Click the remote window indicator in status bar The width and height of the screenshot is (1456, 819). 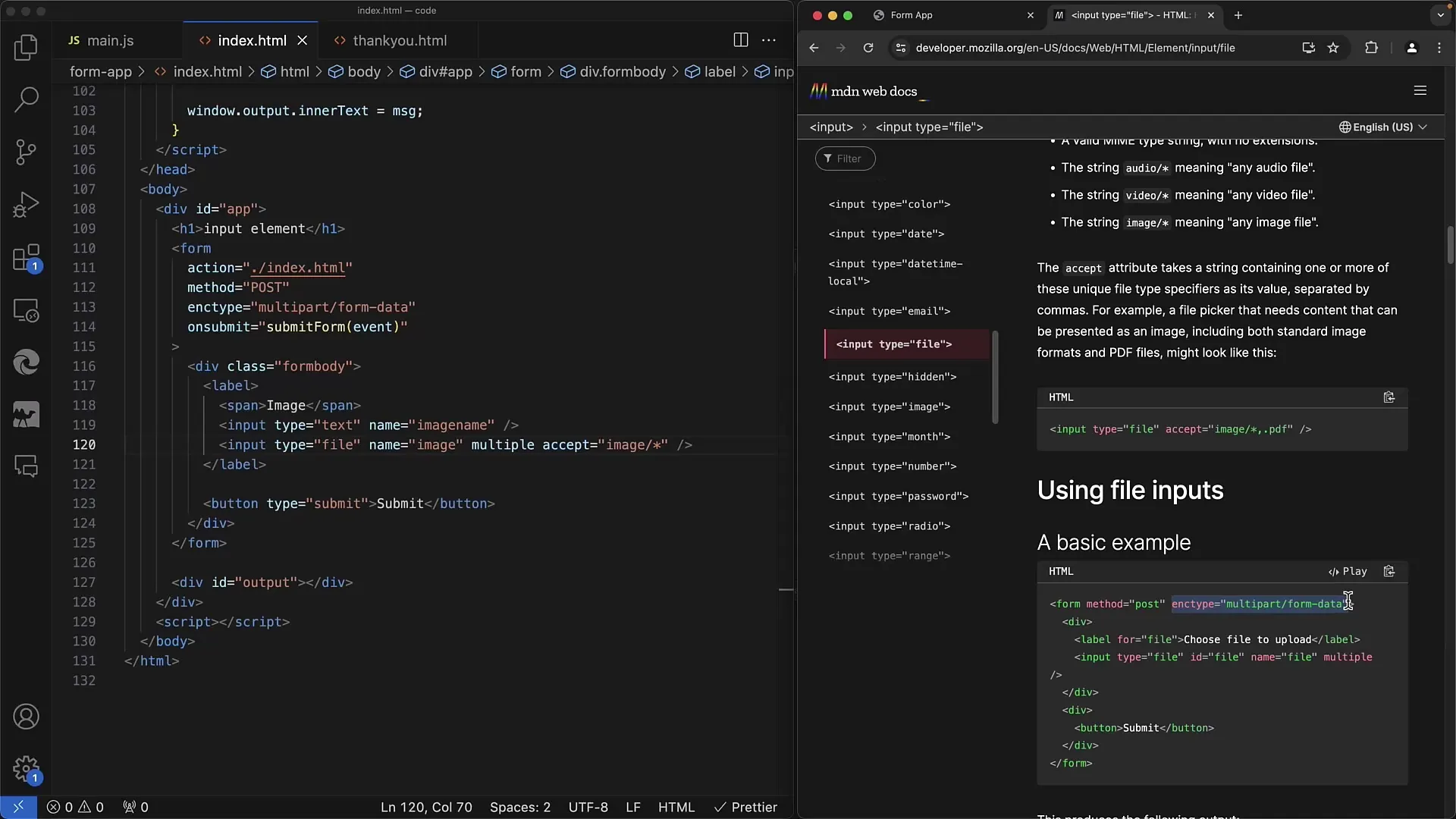(18, 807)
